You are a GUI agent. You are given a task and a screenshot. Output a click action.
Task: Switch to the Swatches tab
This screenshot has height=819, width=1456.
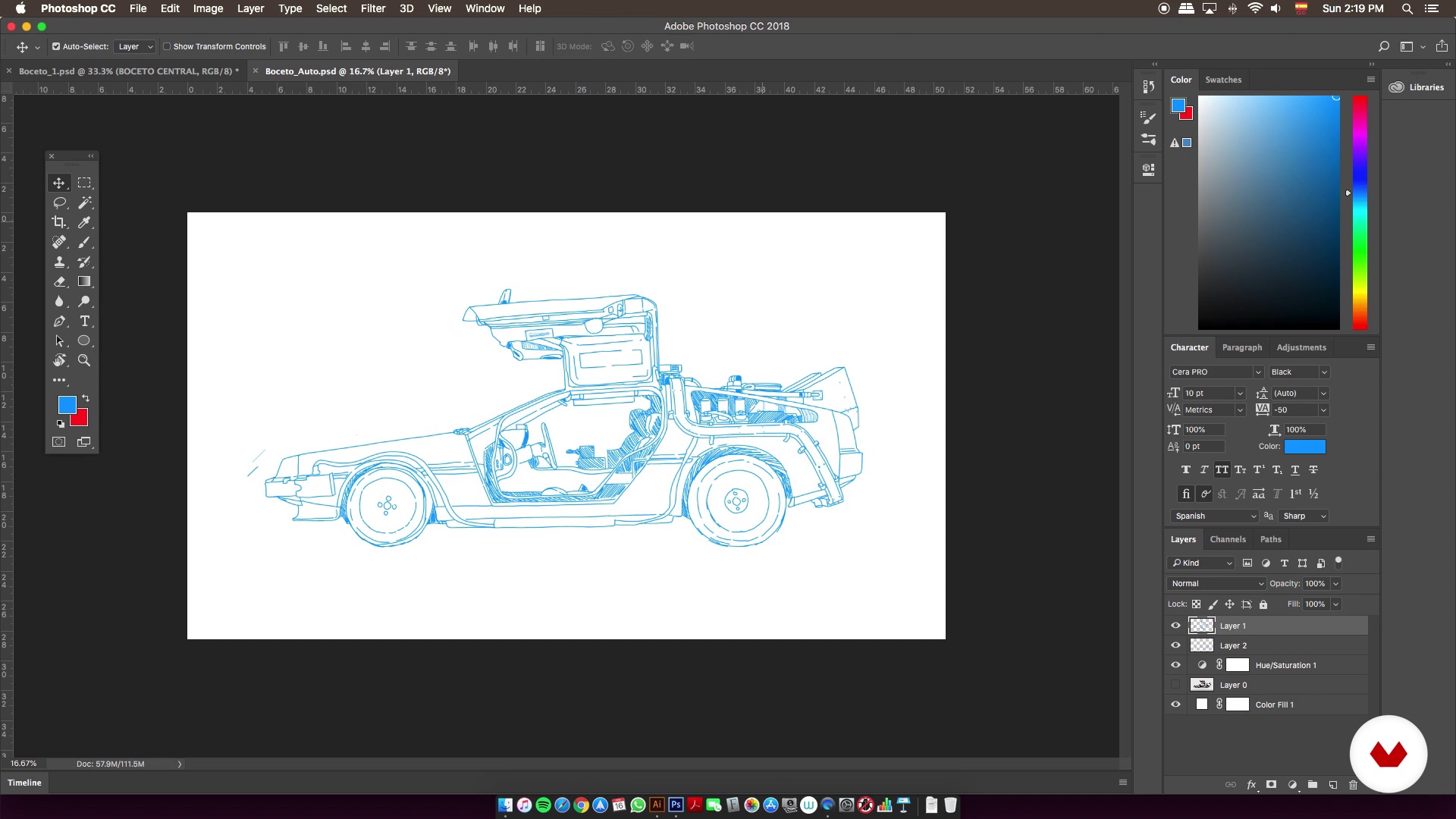click(1223, 80)
